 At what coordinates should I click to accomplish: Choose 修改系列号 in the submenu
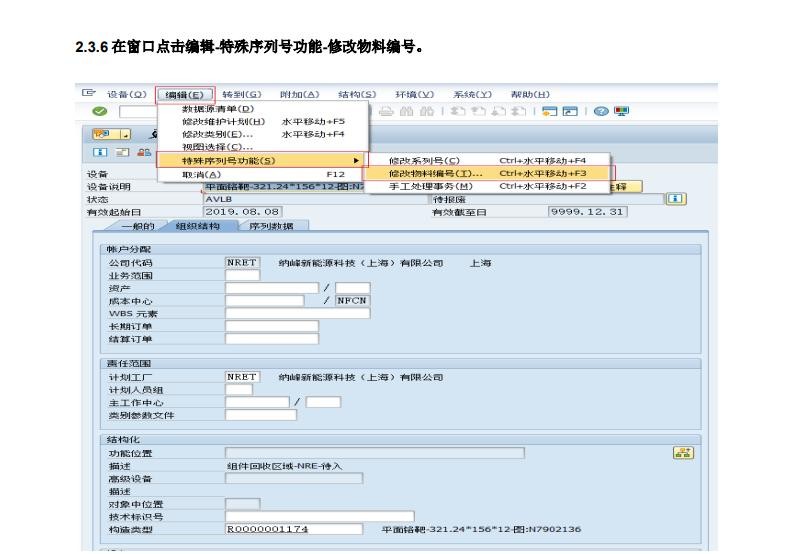[x=425, y=160]
